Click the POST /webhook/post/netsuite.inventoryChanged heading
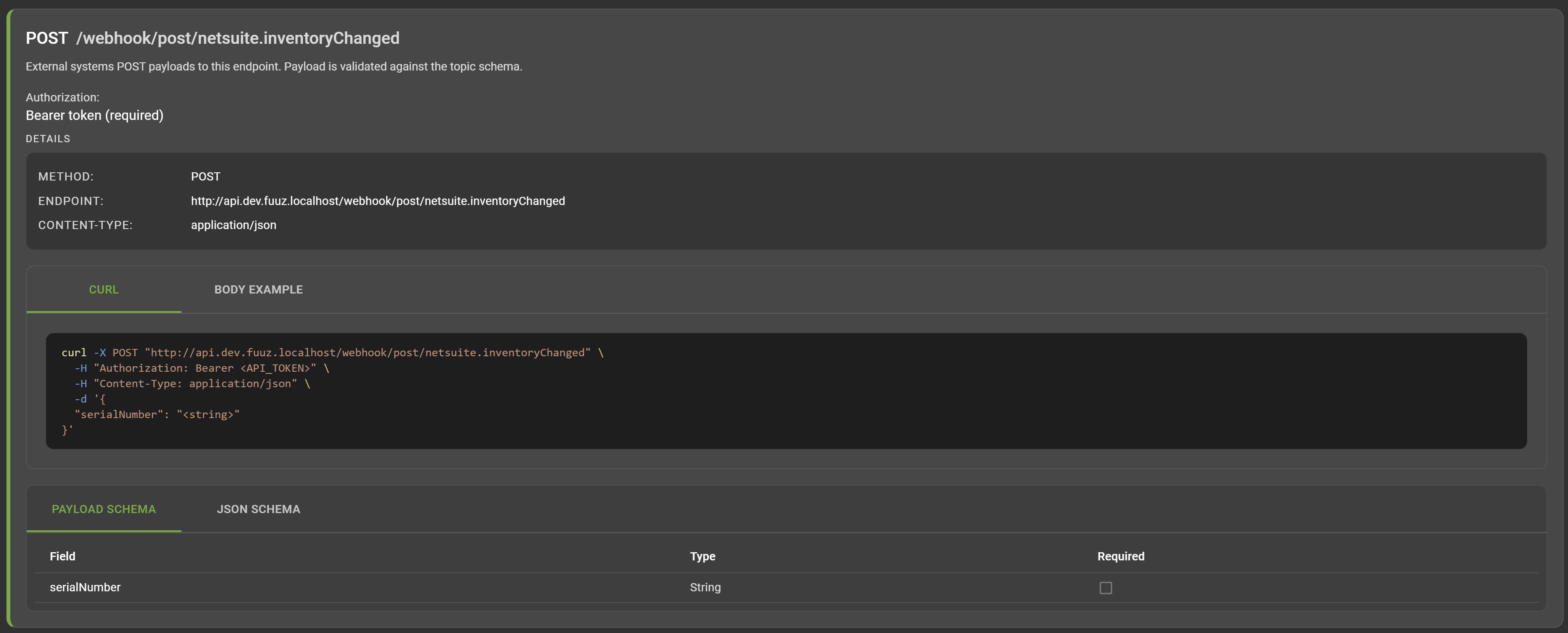1568x633 pixels. click(x=212, y=38)
